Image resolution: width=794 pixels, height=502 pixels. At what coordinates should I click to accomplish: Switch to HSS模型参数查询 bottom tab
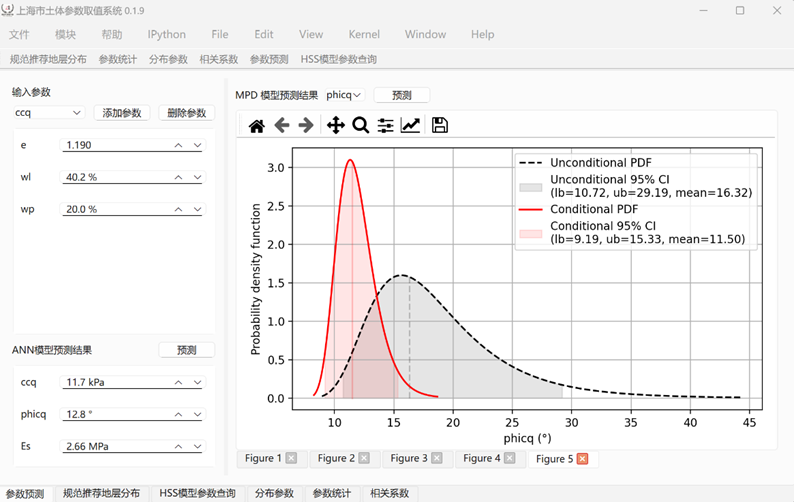[x=197, y=494]
